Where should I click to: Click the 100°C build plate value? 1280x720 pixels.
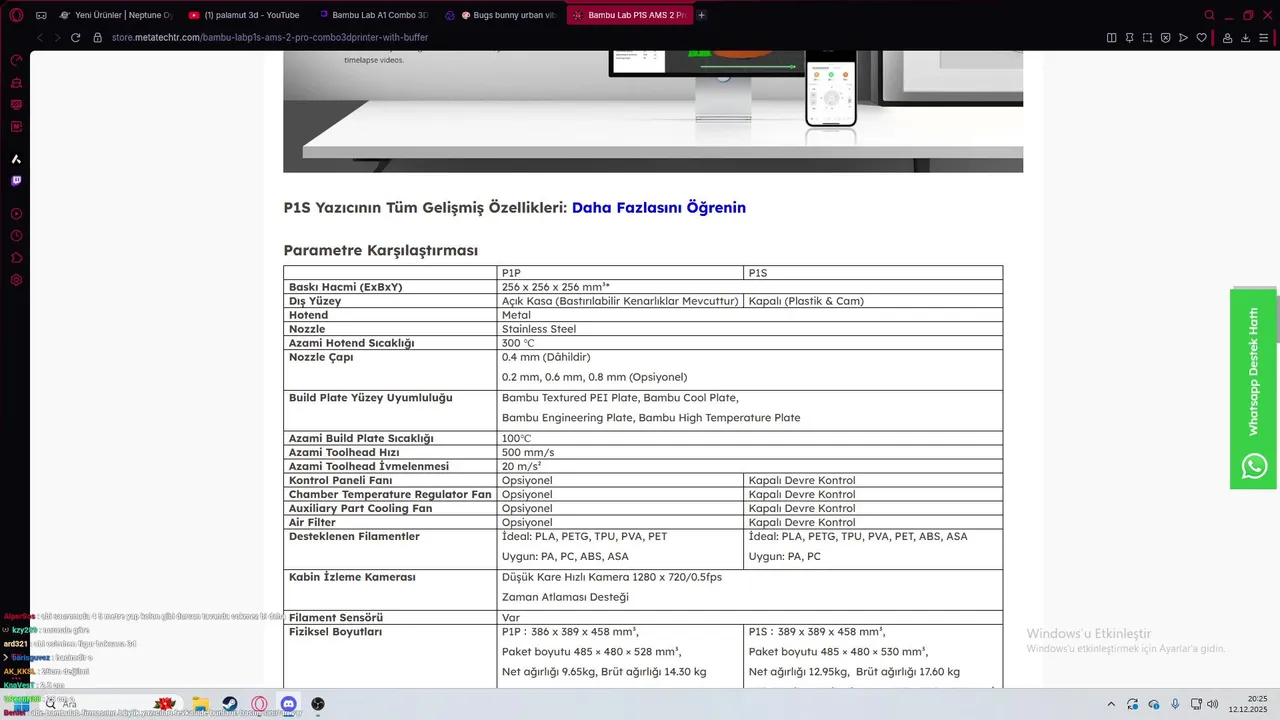(x=516, y=438)
